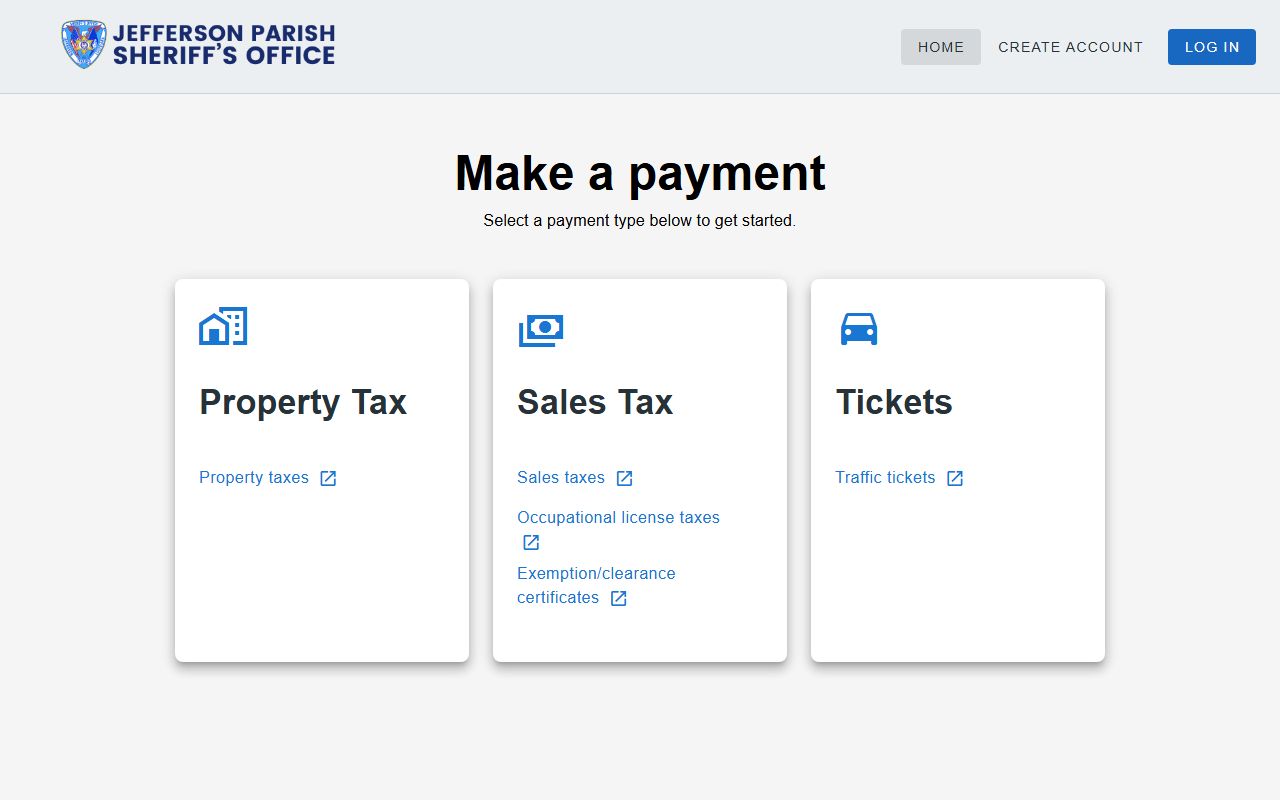The image size is (1280, 800).
Task: Click the 'Sales Tax' card title
Action: 595,402
